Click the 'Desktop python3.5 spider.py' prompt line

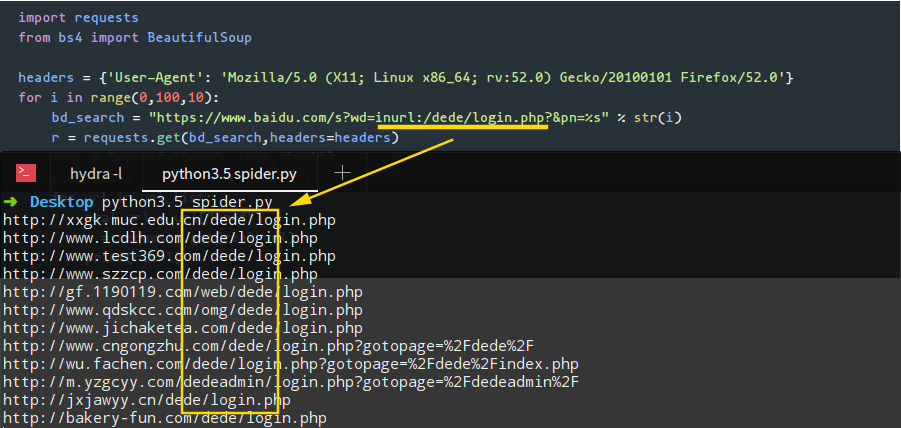[x=137, y=203]
